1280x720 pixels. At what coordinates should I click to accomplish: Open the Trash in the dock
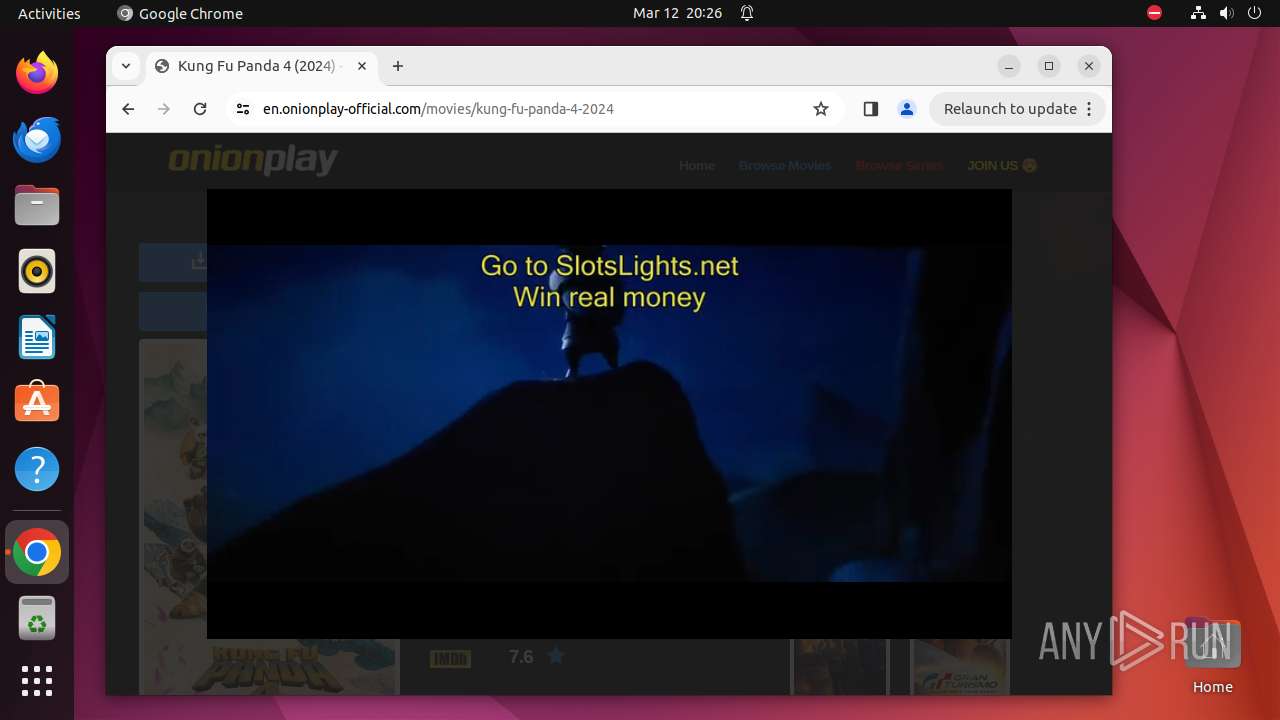37,618
